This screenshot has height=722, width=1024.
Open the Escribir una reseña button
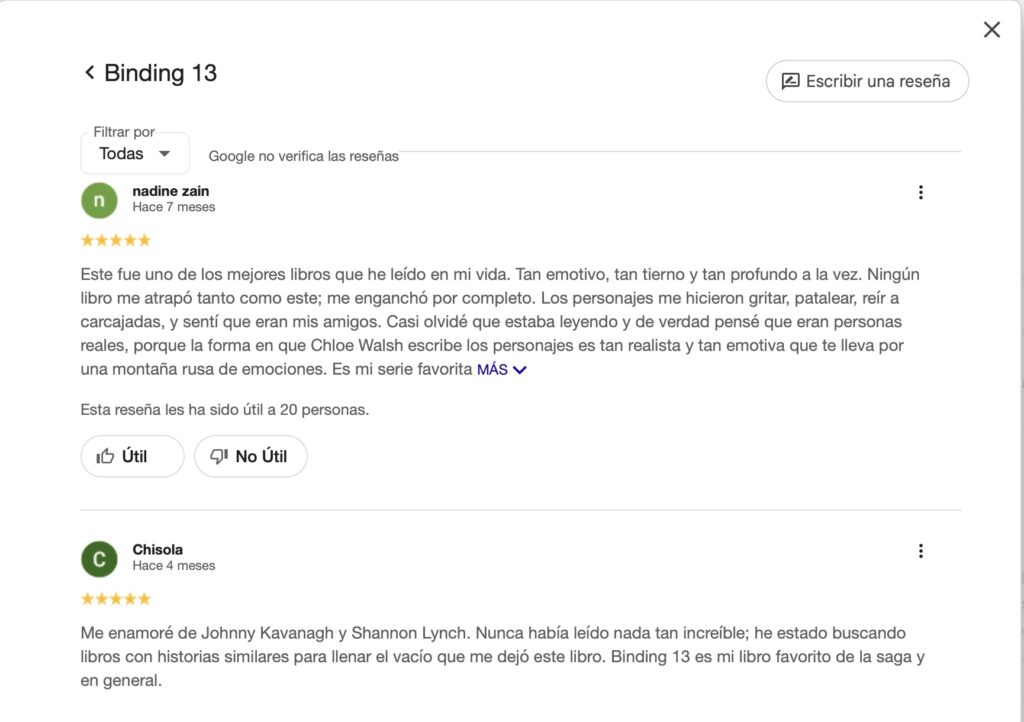click(867, 82)
